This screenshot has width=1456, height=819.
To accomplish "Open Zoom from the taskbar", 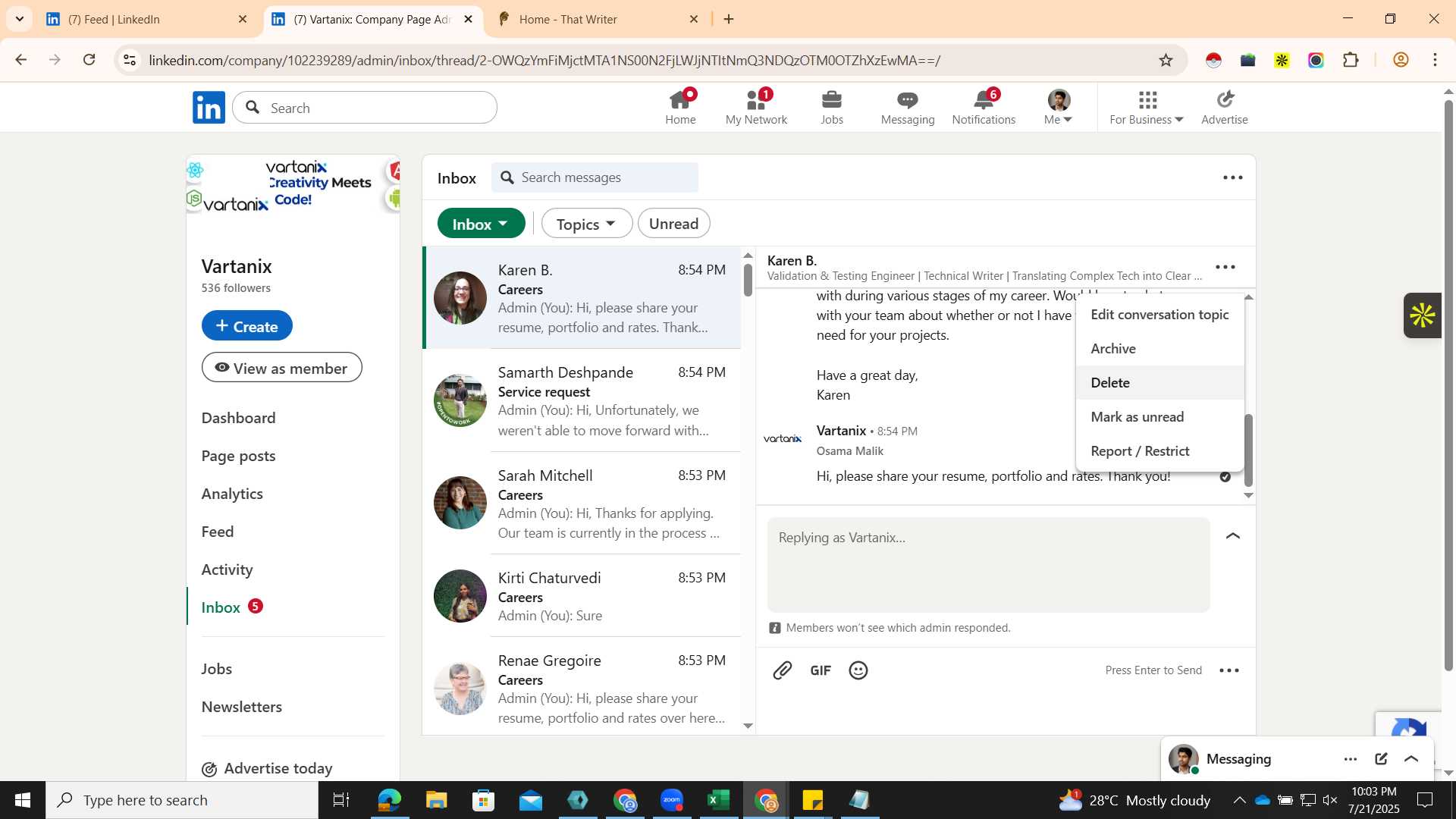I will 672,800.
